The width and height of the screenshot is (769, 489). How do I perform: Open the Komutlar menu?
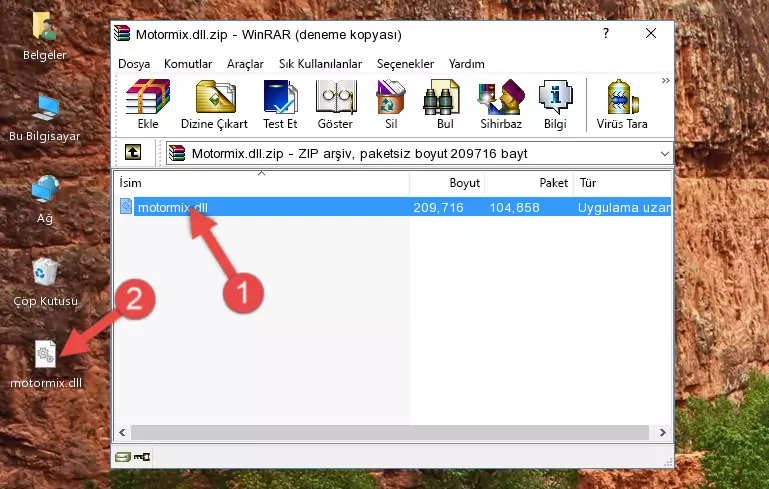(188, 64)
